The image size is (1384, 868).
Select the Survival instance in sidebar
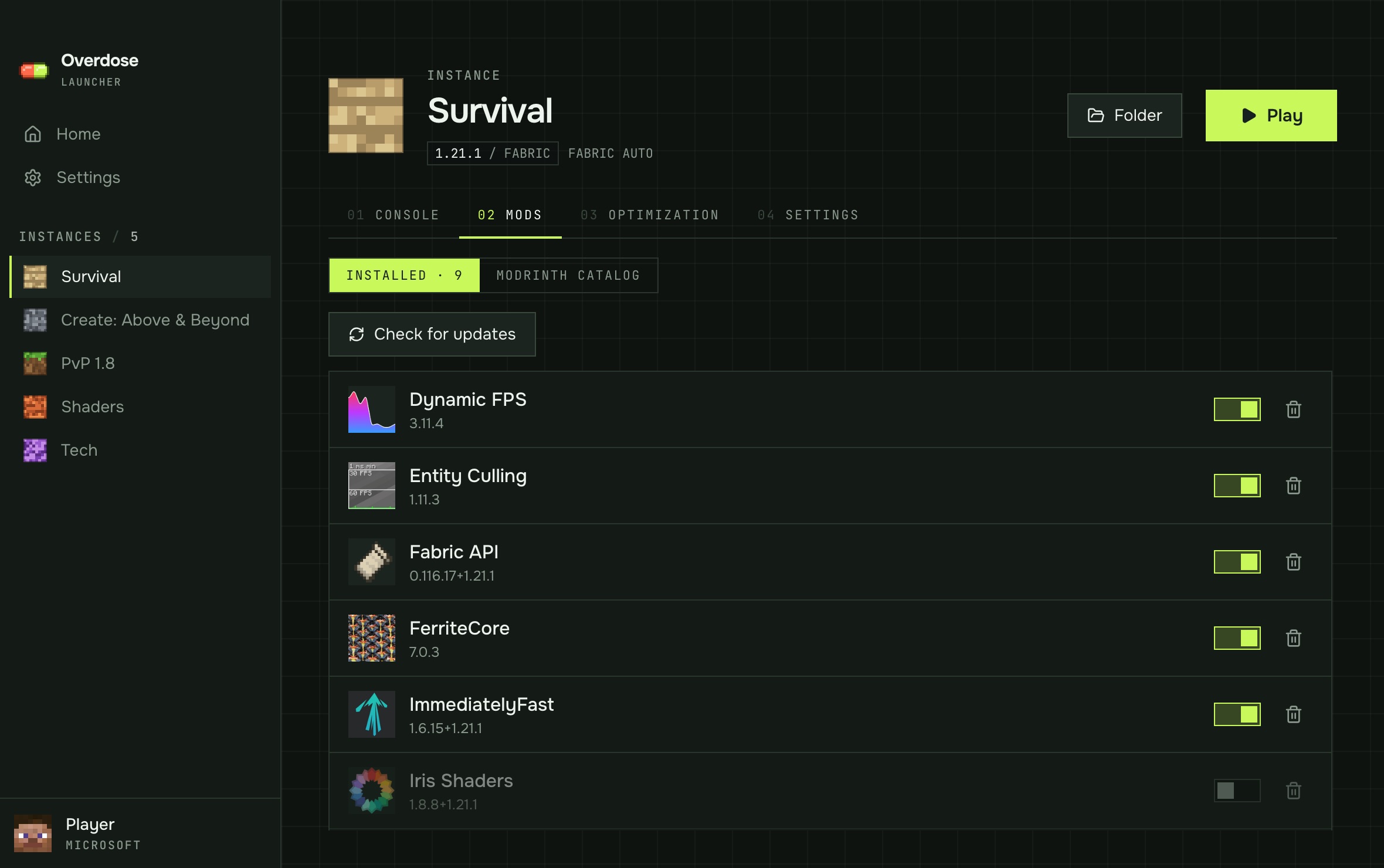pos(141,277)
